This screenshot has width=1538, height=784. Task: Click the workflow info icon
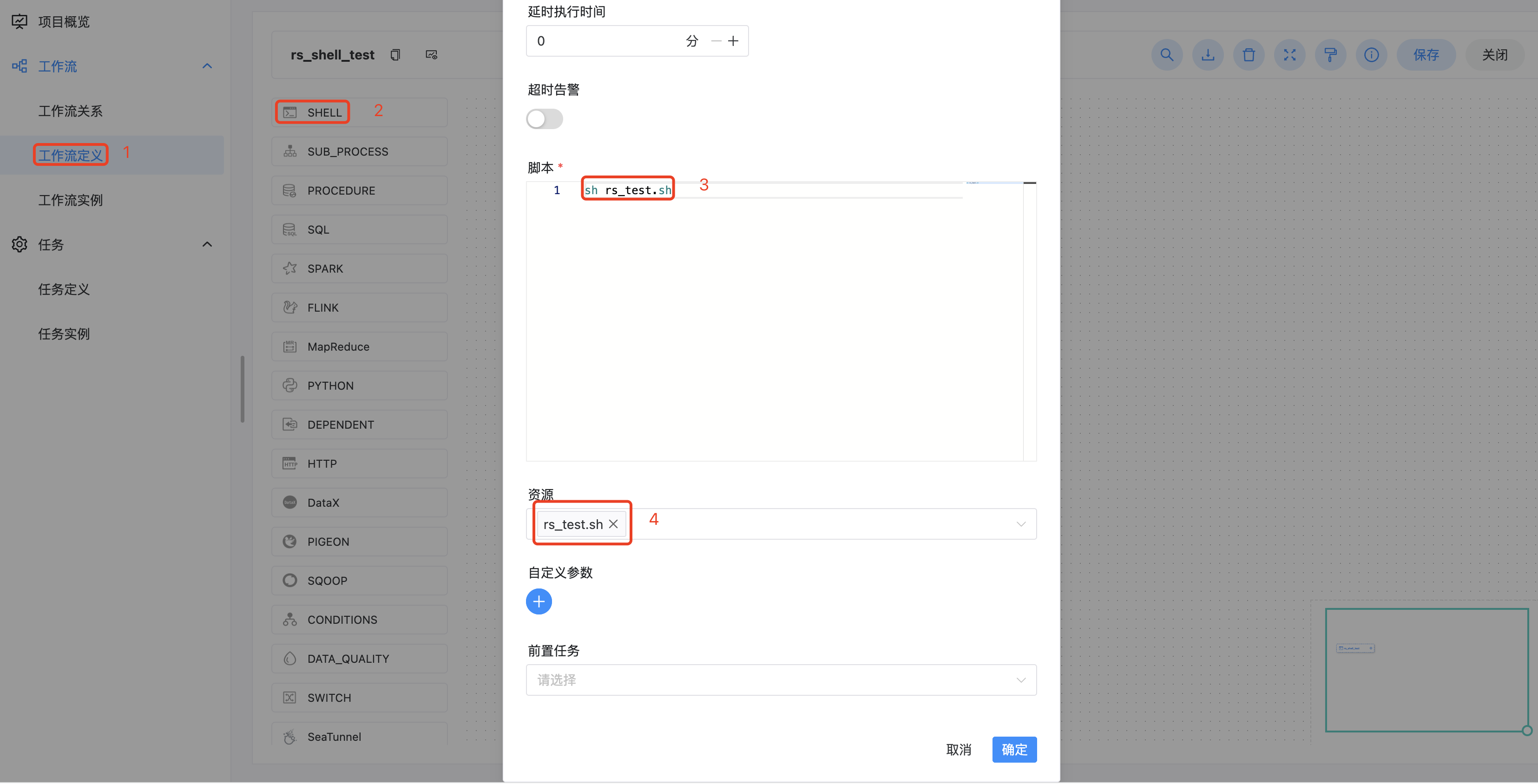1371,55
